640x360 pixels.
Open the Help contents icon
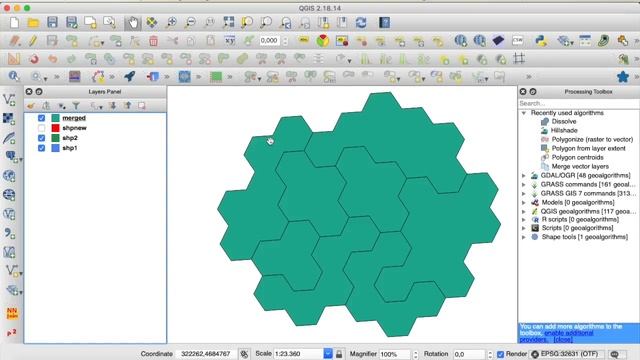384,22
